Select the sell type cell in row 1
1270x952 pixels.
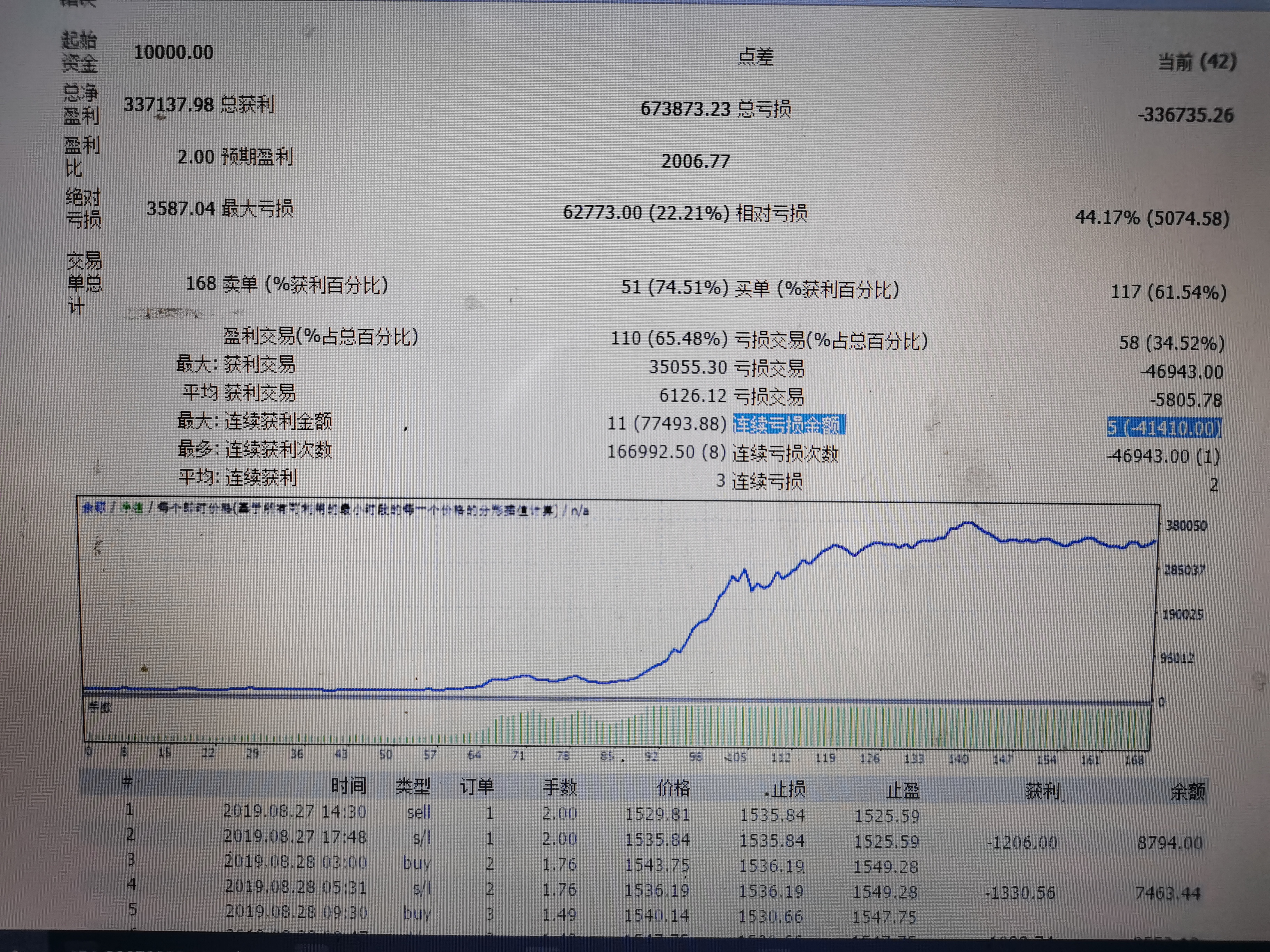point(418,812)
